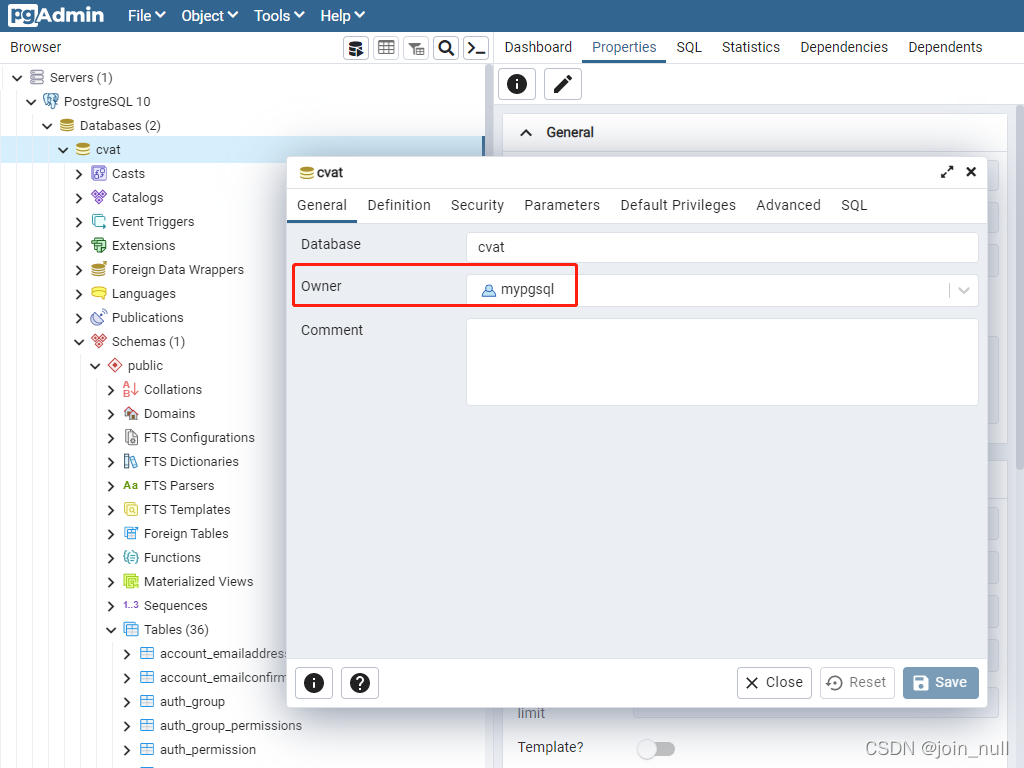Switch to the Dependencies tab

[x=844, y=47]
